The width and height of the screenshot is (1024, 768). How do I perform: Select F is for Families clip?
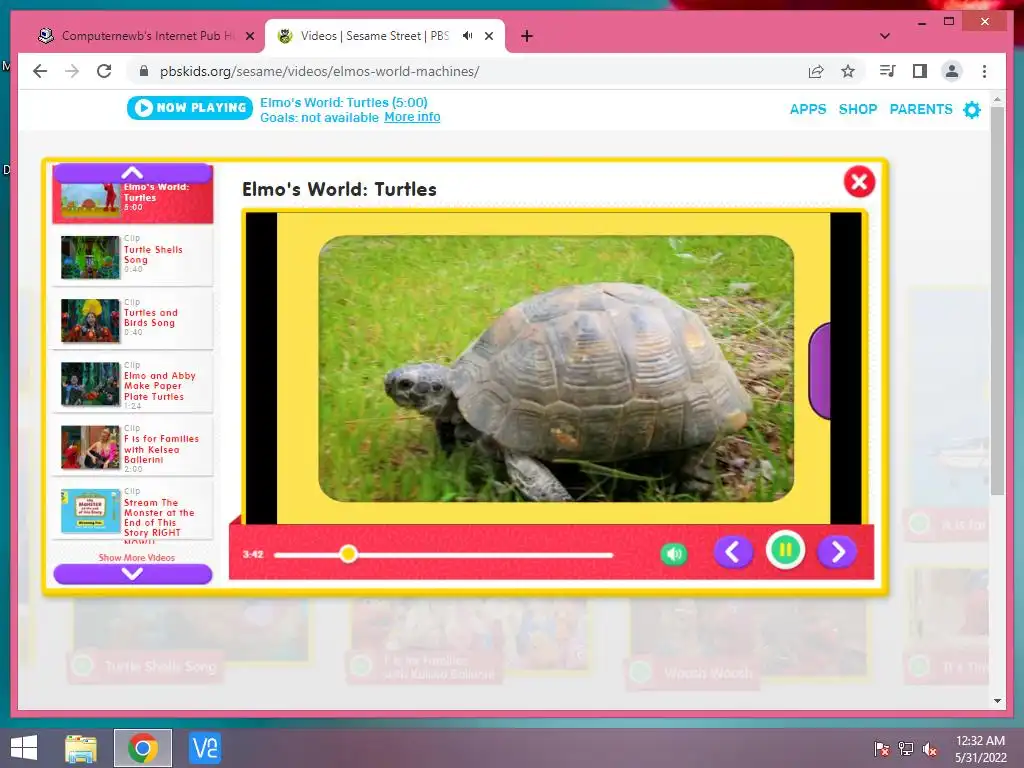[133, 446]
